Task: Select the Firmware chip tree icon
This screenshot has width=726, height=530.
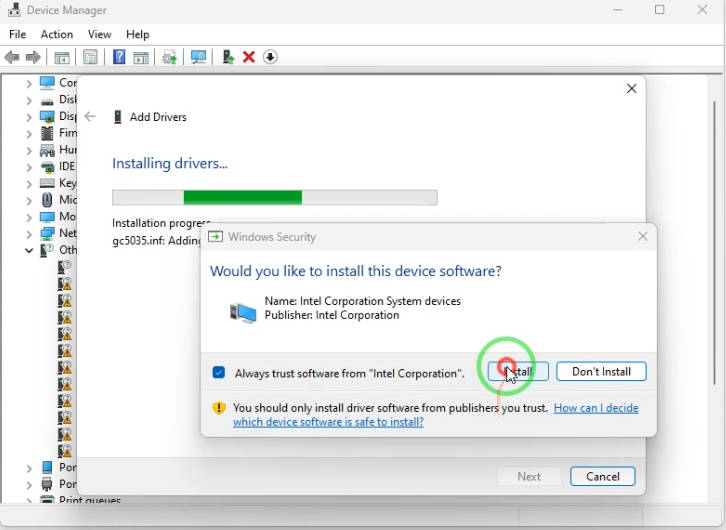Action: (x=47, y=133)
